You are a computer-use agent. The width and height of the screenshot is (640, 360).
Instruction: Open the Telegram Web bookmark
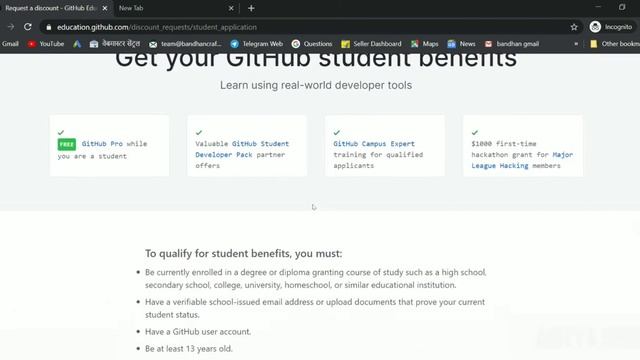pyautogui.click(x=256, y=44)
